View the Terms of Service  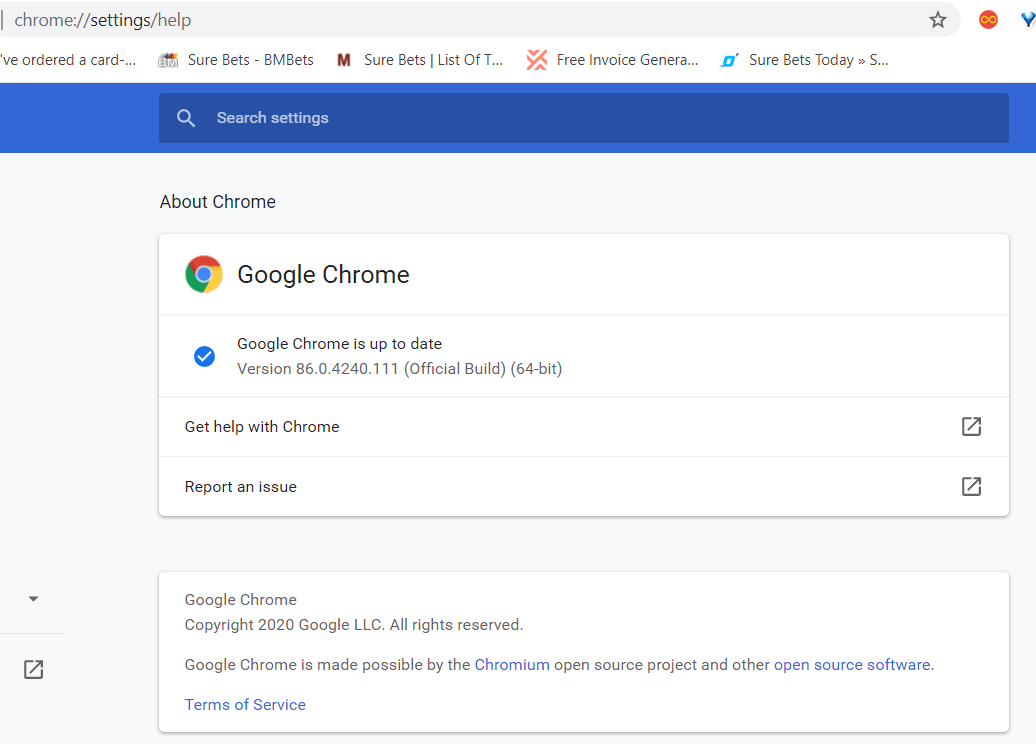coord(245,705)
